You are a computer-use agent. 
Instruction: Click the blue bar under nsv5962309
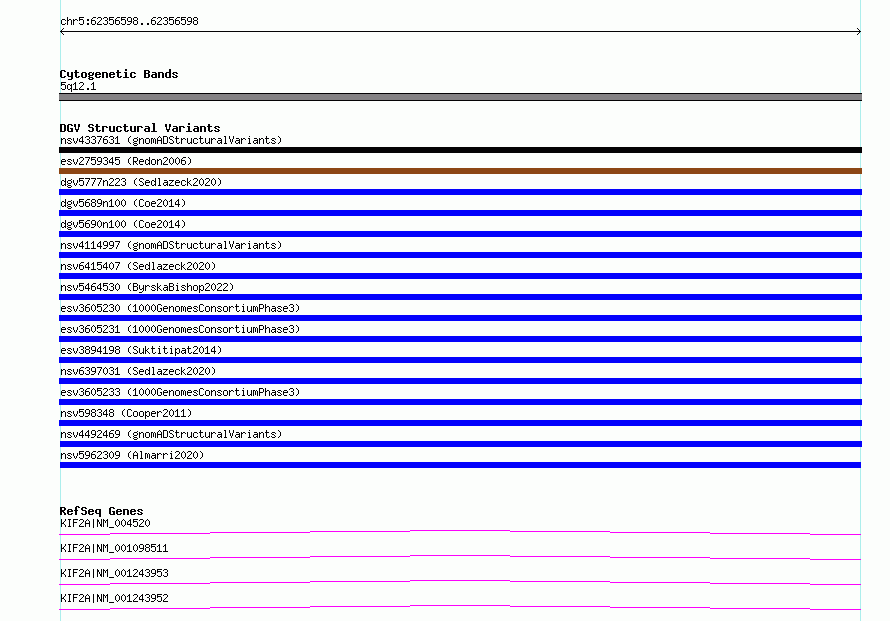pos(460,465)
